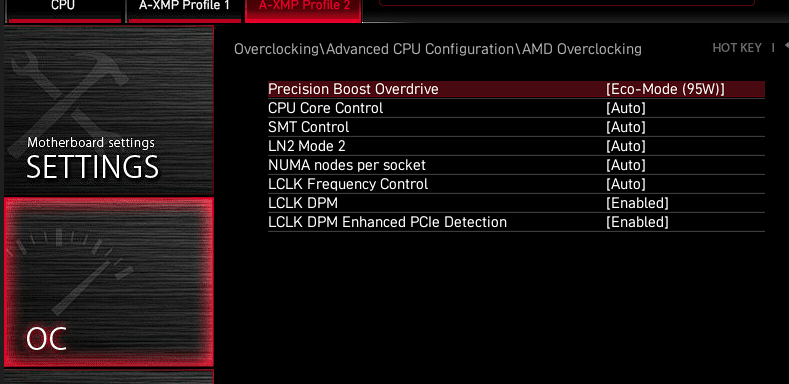This screenshot has width=789, height=384.
Task: Click the arrow icon beside HOT KEY
Action: pos(786,46)
